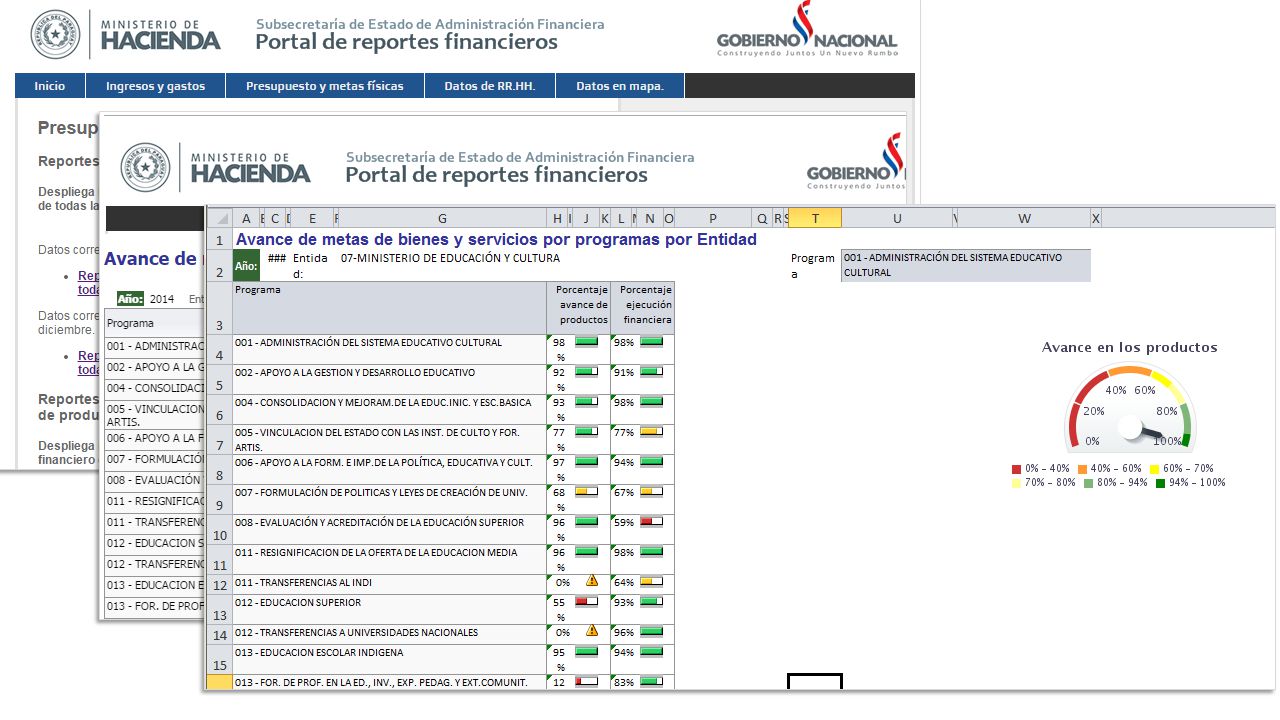Click the Avance en los productos chart title

(1130, 347)
